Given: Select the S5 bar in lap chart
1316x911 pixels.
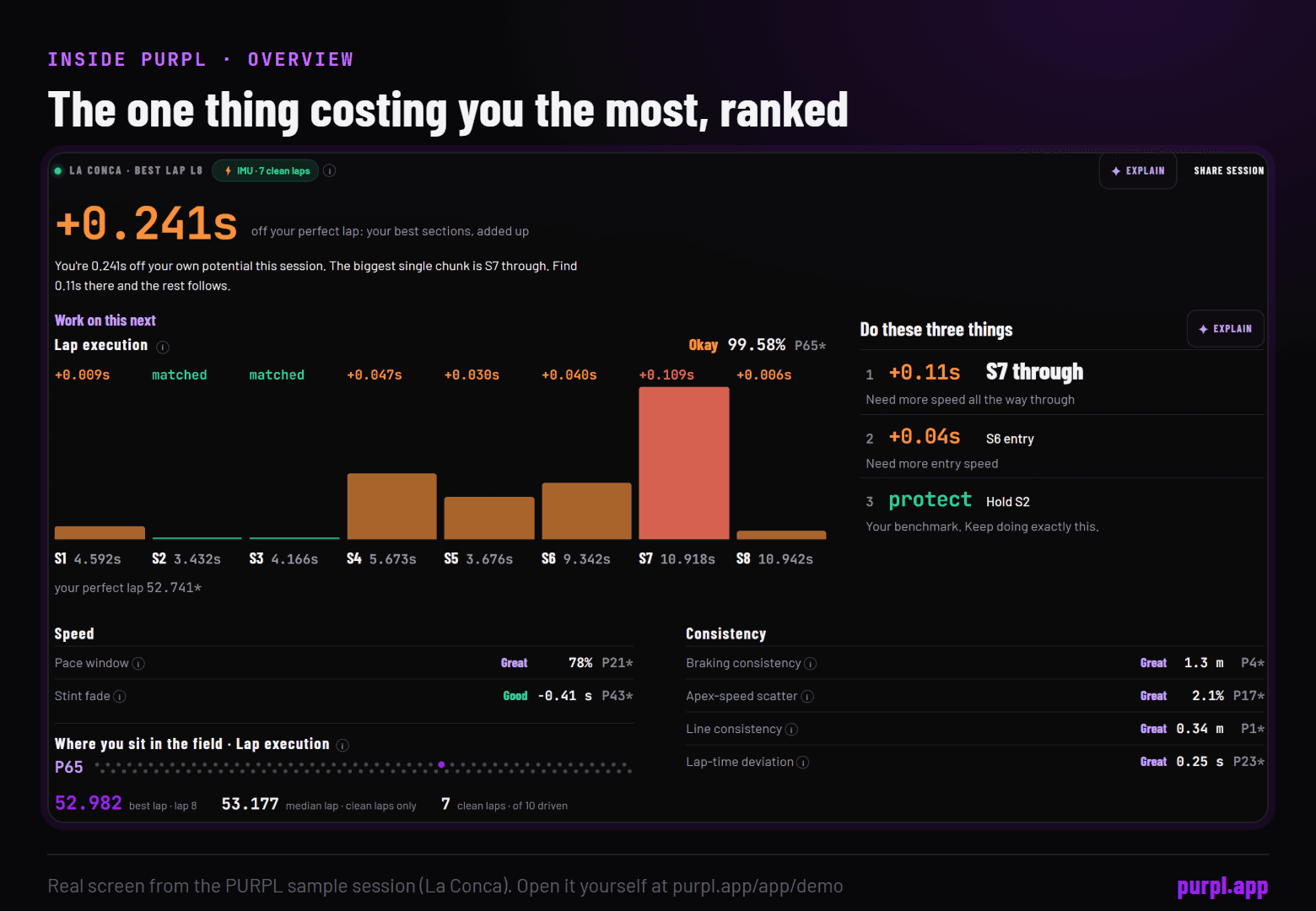Looking at the screenshot, I should [x=489, y=518].
